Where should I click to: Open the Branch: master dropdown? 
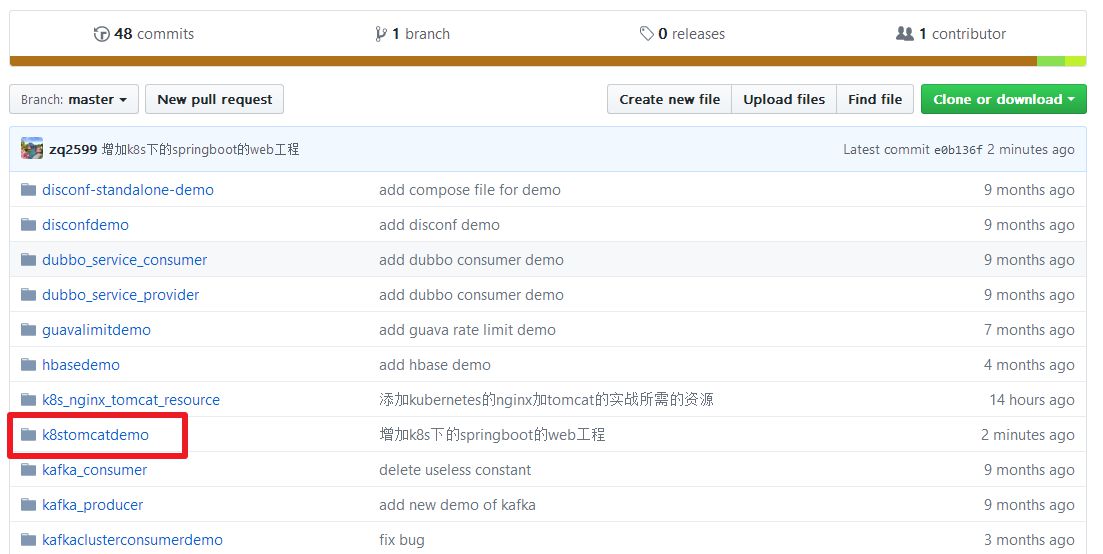click(74, 99)
